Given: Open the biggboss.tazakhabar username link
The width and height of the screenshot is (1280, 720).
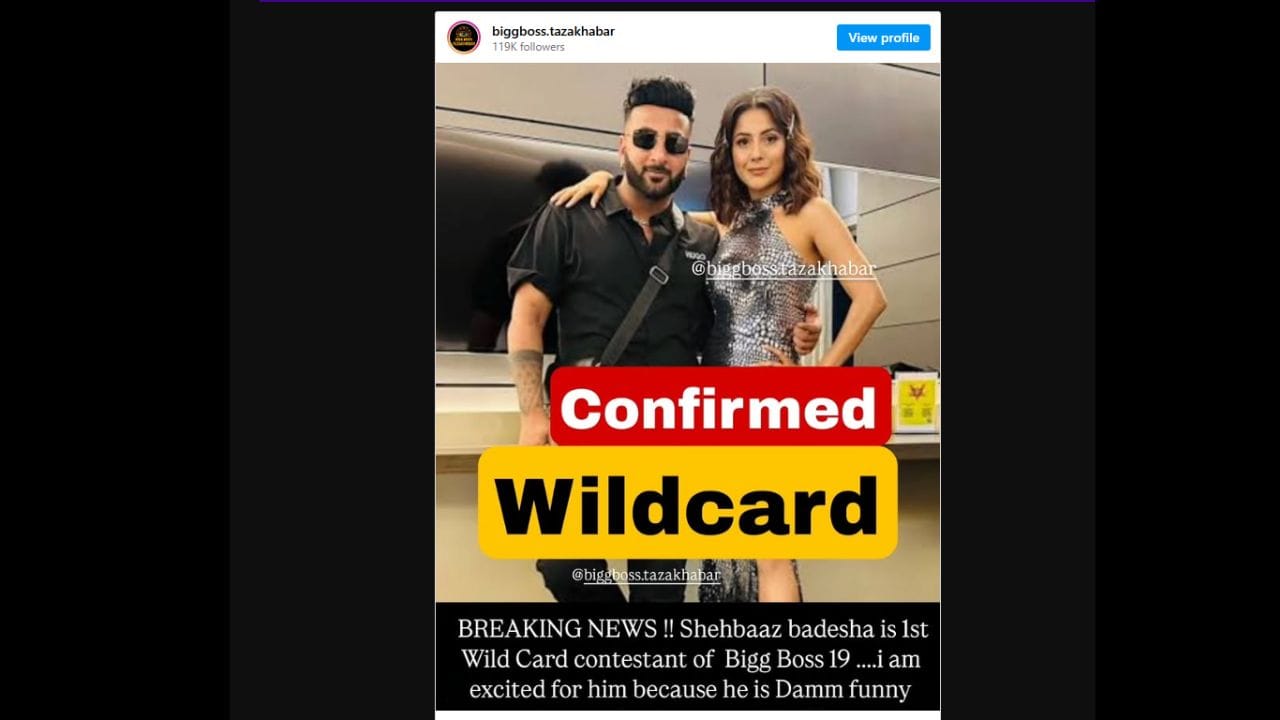Looking at the screenshot, I should (553, 31).
